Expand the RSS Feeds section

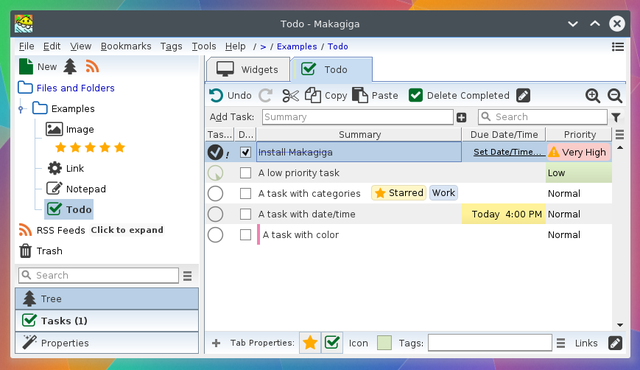click(x=127, y=230)
